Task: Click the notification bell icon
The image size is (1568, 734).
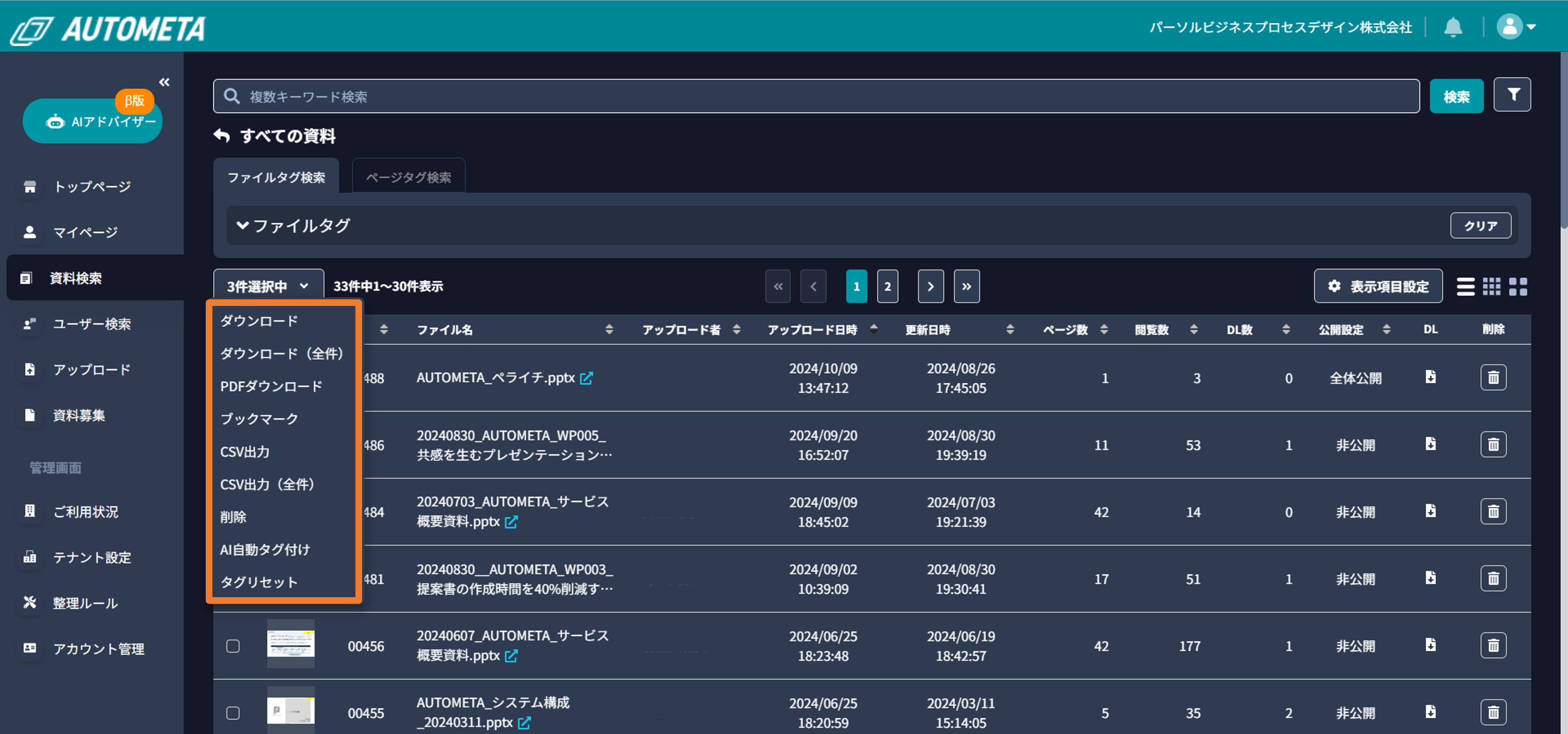Action: tap(1453, 28)
